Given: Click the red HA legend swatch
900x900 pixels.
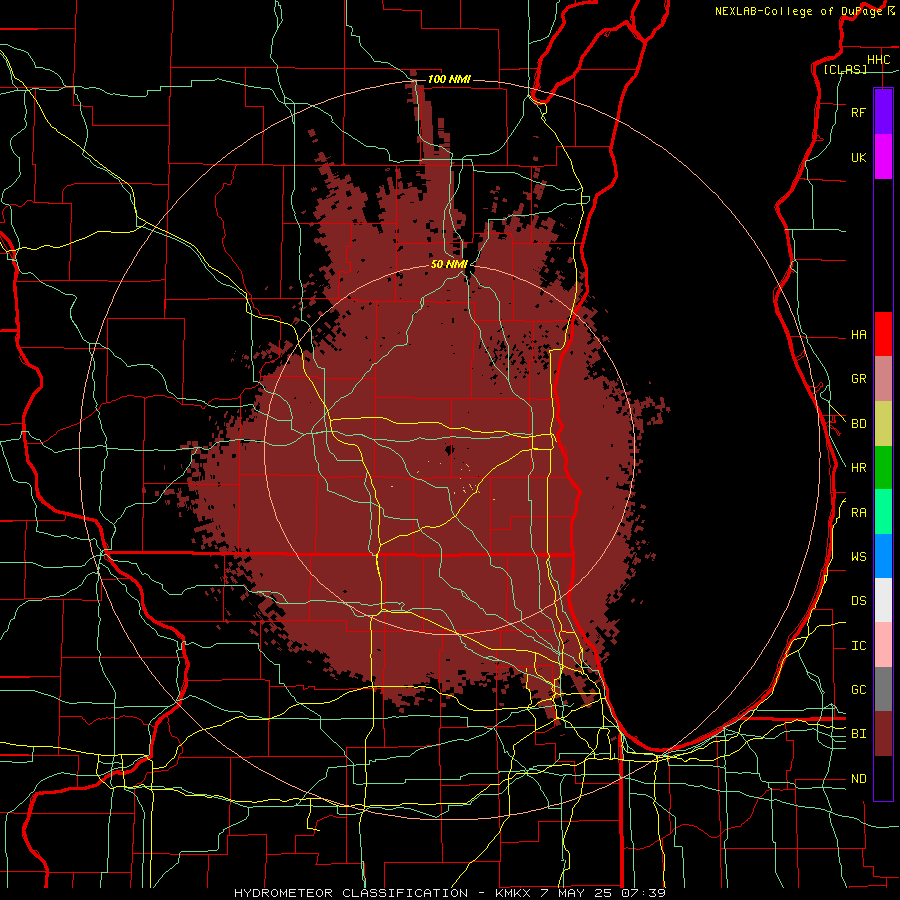Looking at the screenshot, I should click(883, 334).
